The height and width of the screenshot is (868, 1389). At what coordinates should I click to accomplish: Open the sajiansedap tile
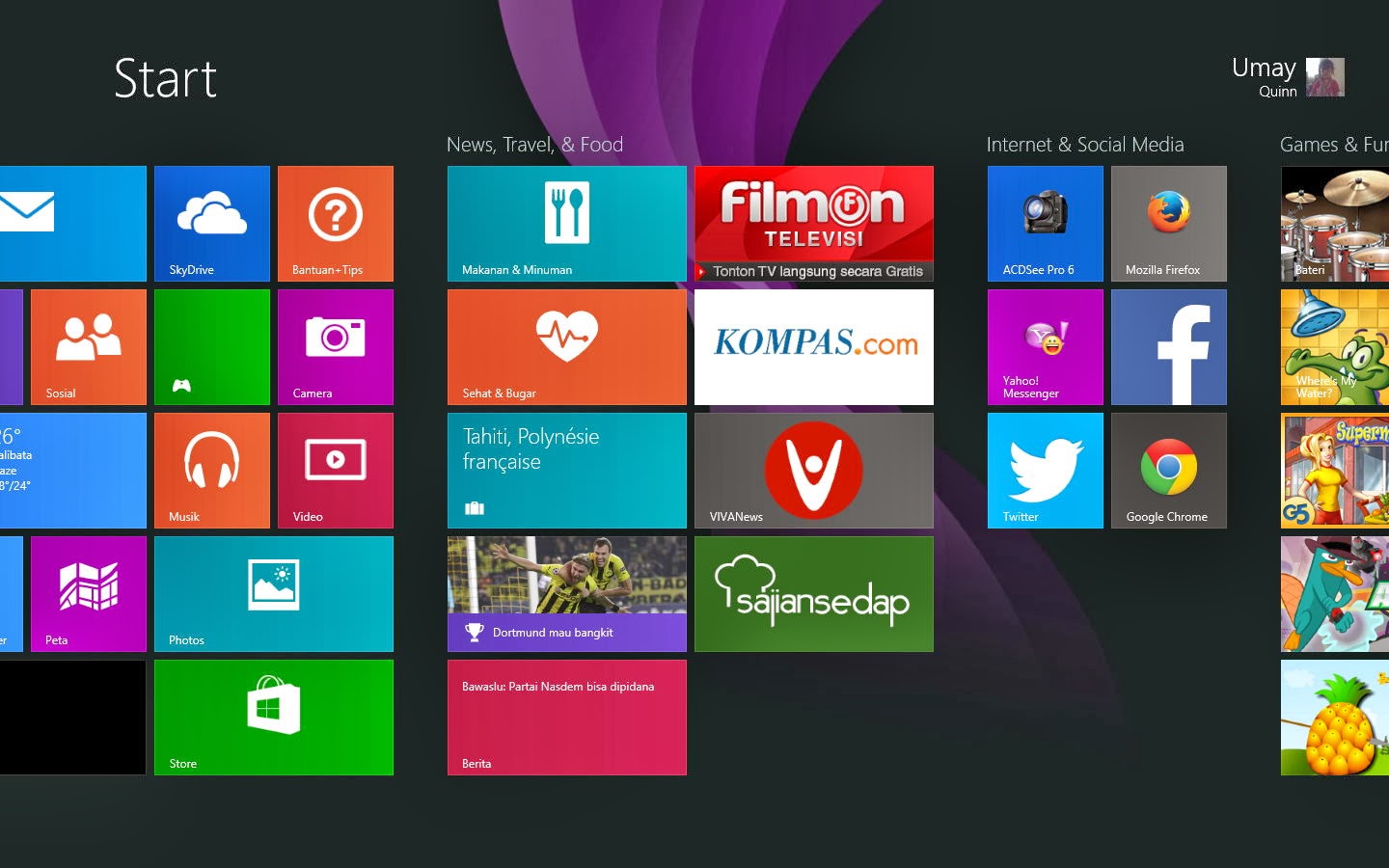click(814, 594)
